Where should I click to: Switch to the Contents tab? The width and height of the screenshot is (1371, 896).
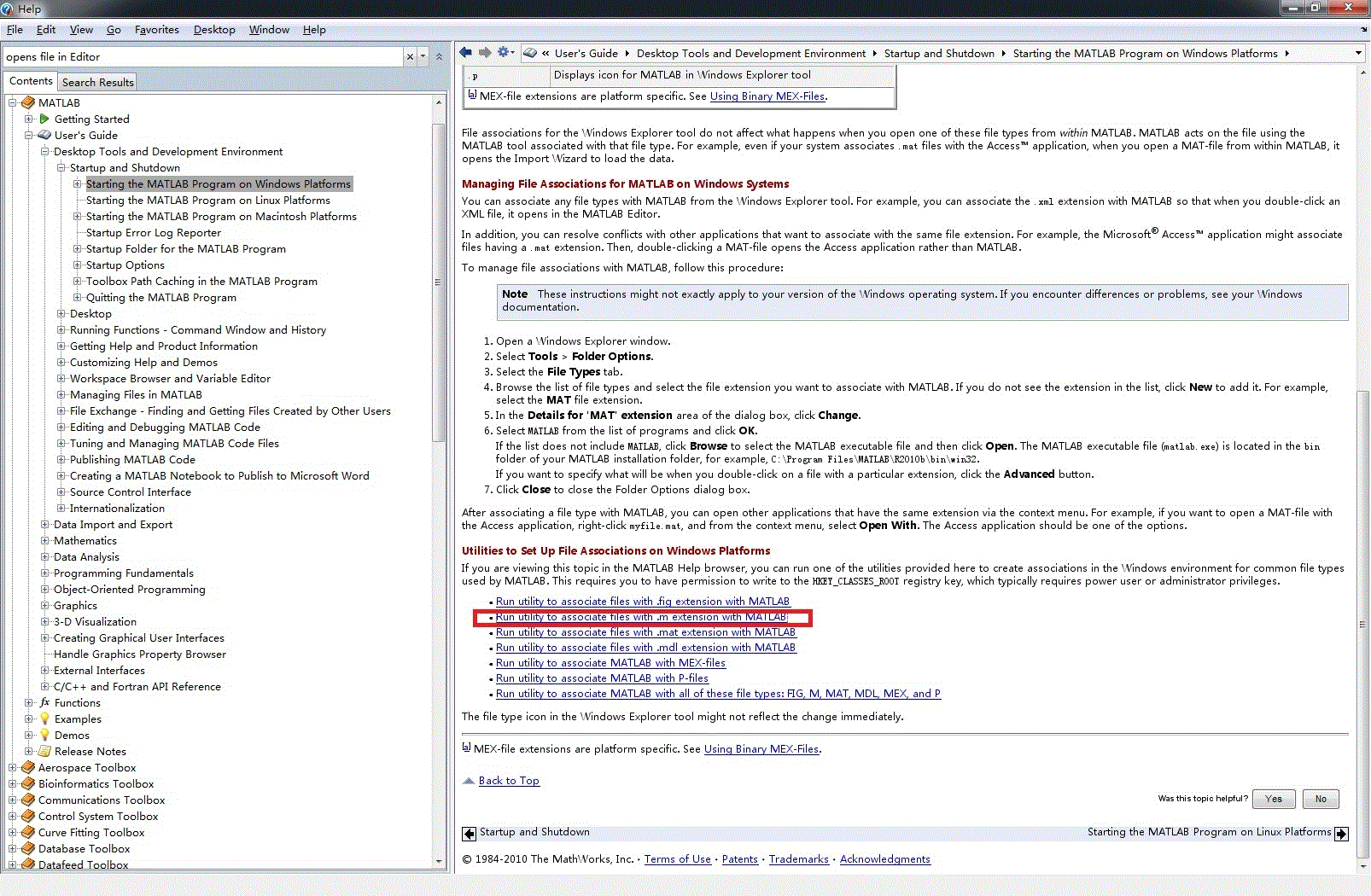(x=31, y=81)
